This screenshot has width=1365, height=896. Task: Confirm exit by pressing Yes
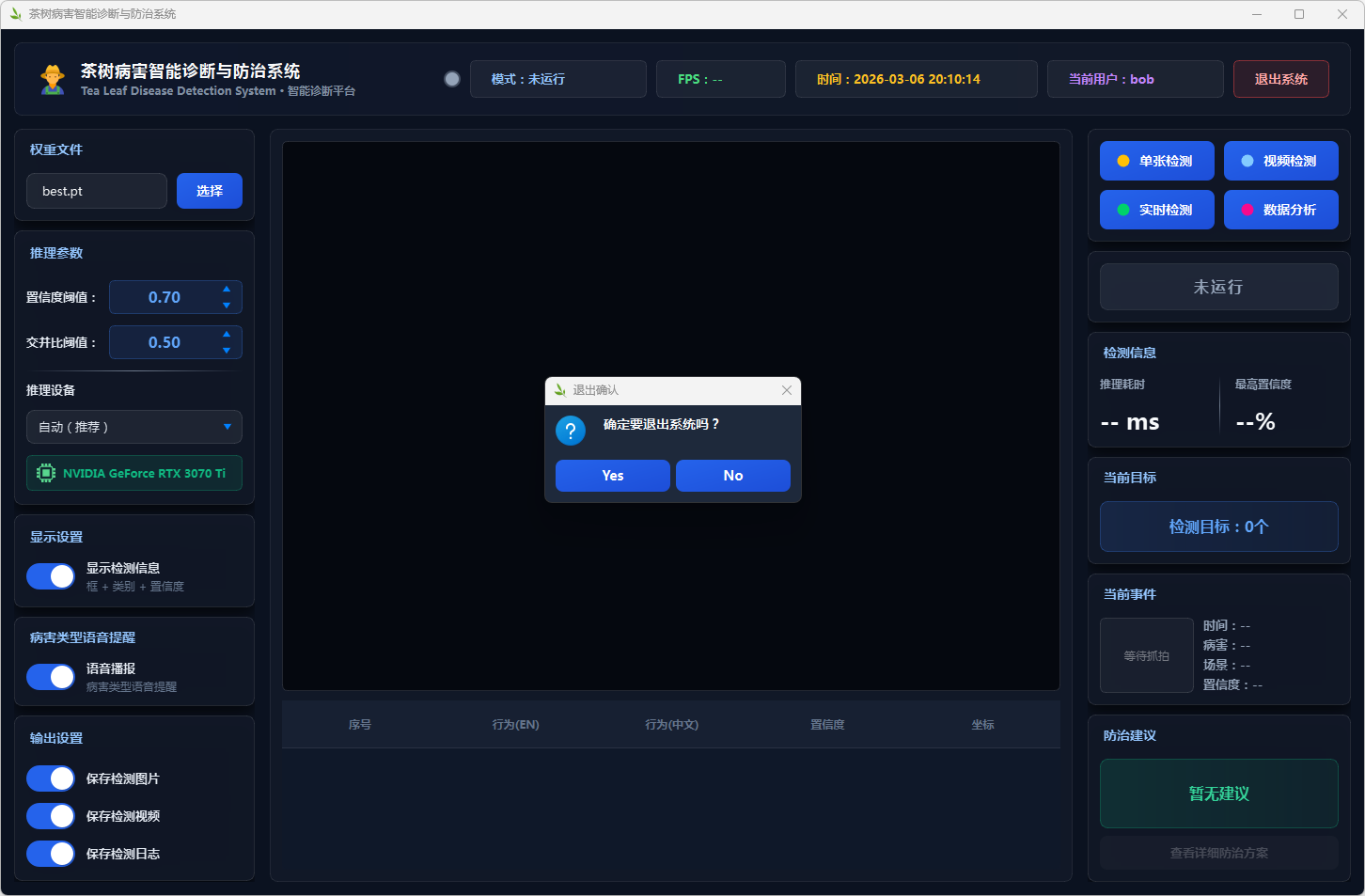click(612, 476)
